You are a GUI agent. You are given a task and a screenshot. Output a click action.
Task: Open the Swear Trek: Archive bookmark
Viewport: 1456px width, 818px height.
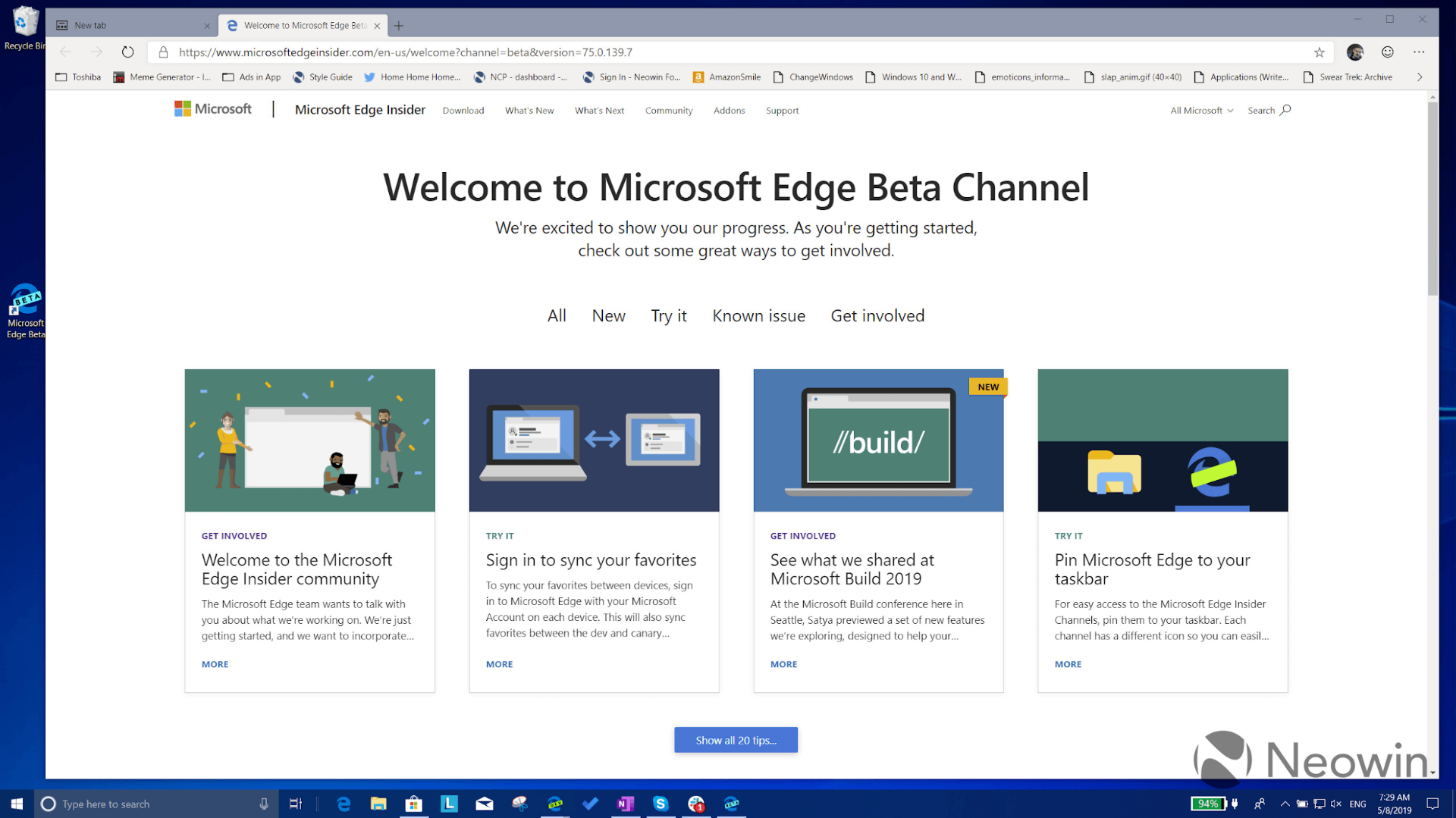click(x=1348, y=77)
